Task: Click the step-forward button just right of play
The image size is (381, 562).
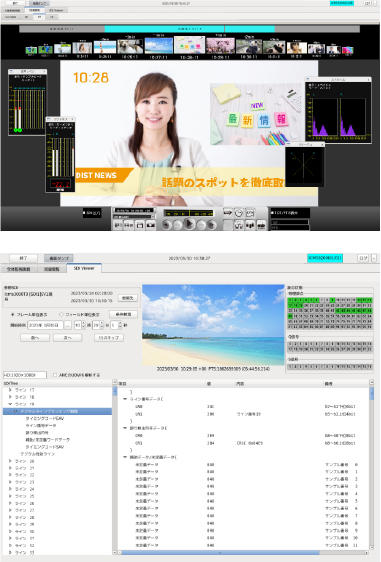Action: pyautogui.click(x=201, y=225)
